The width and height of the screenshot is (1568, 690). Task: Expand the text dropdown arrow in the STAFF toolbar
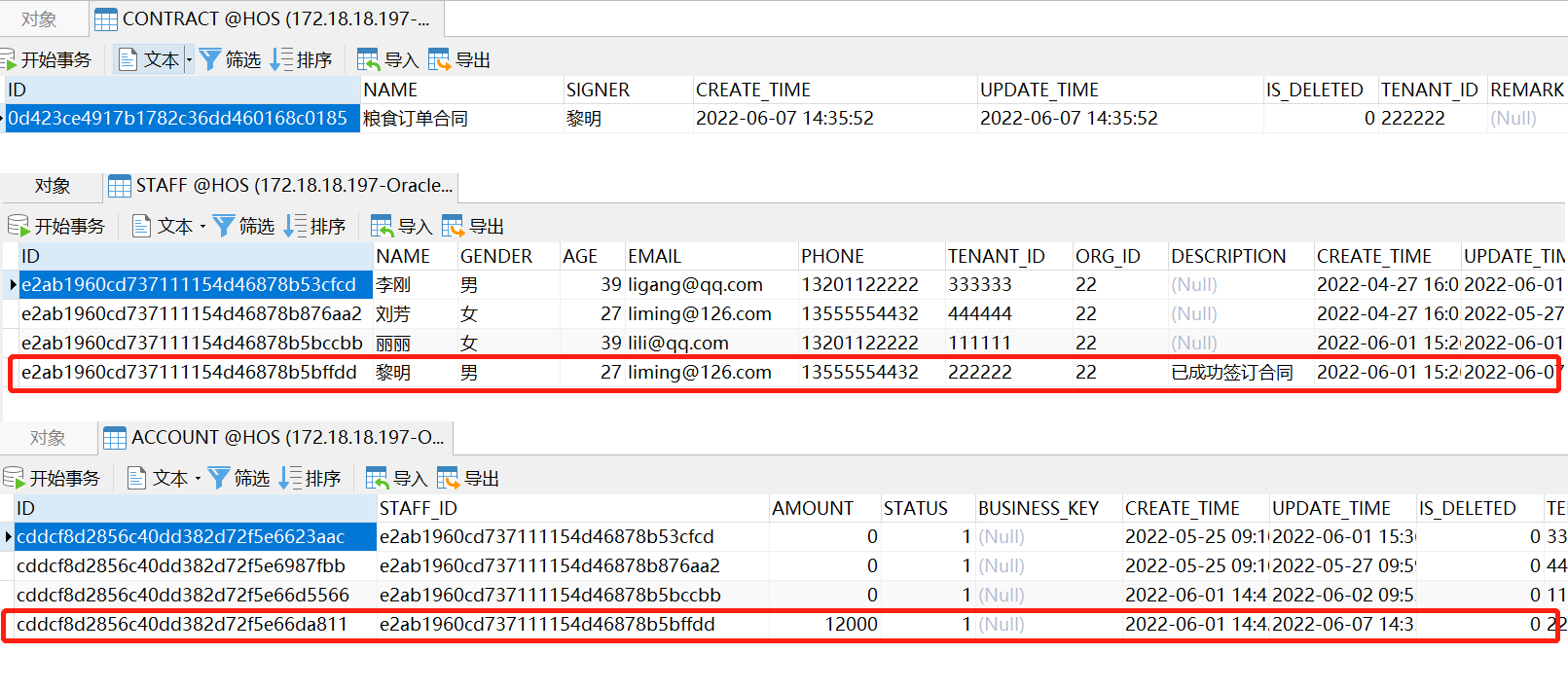(x=202, y=227)
